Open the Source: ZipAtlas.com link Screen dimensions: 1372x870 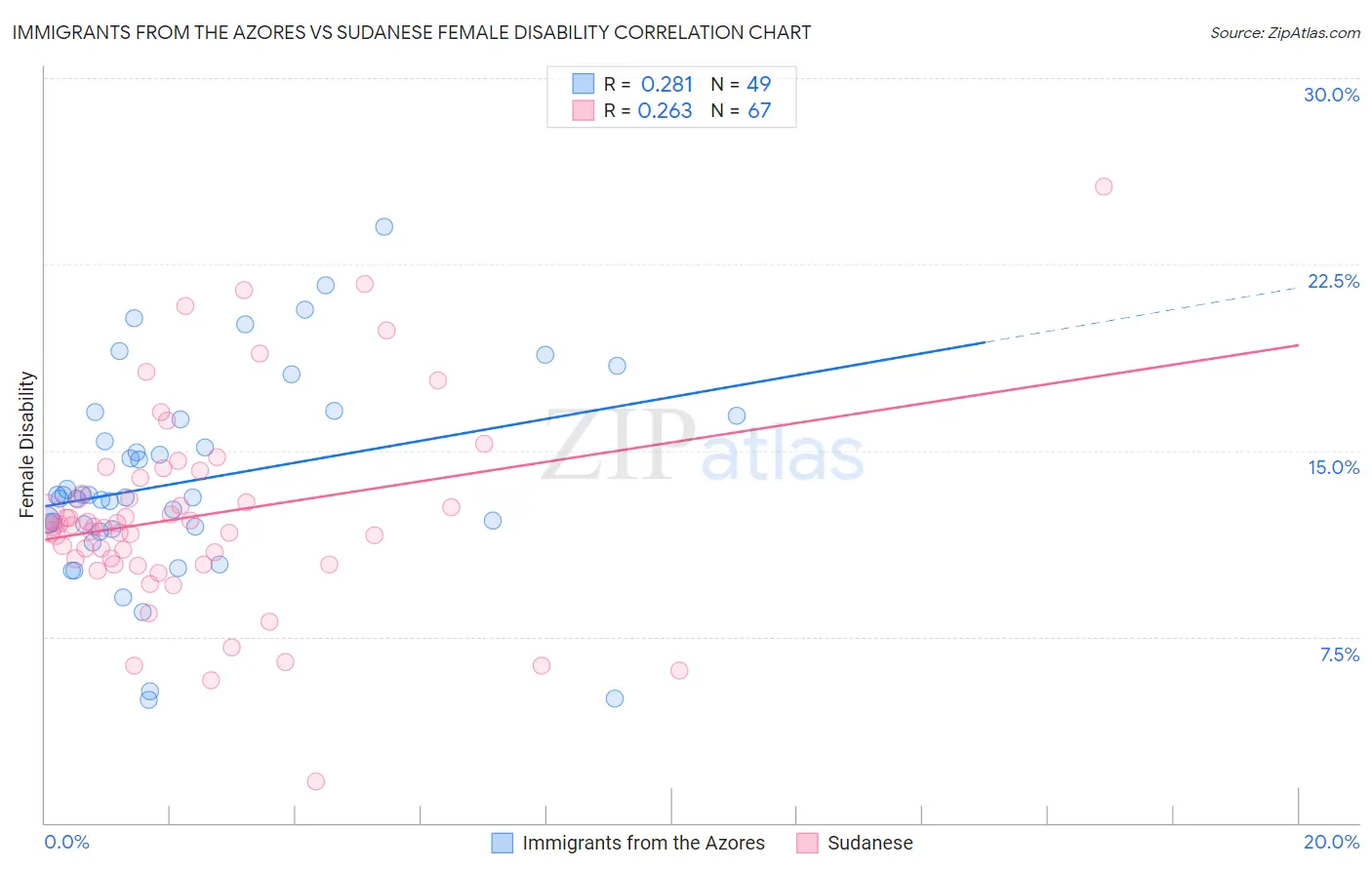tap(1285, 32)
